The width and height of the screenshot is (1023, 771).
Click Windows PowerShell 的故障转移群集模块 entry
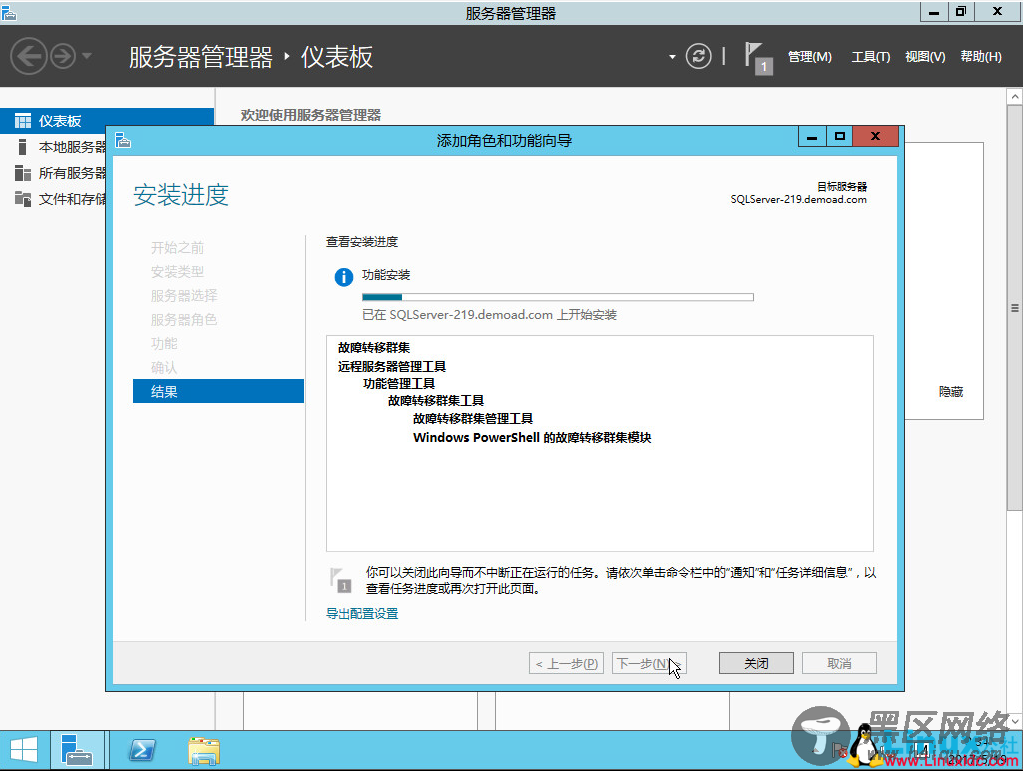point(532,437)
